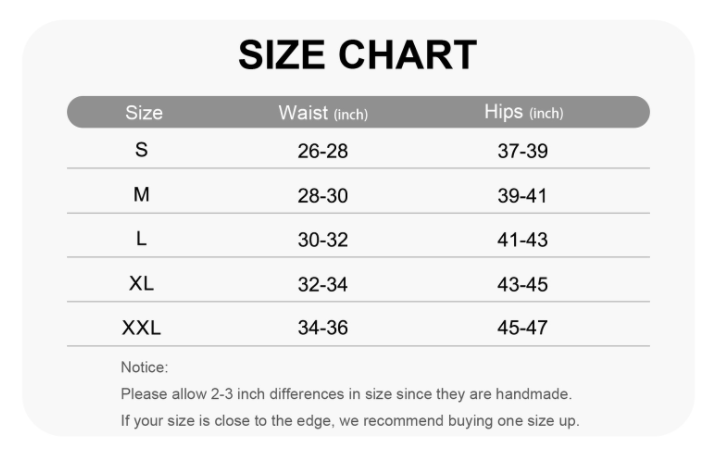
Task: Select the 39-41 hips measurement
Action: pos(522,196)
